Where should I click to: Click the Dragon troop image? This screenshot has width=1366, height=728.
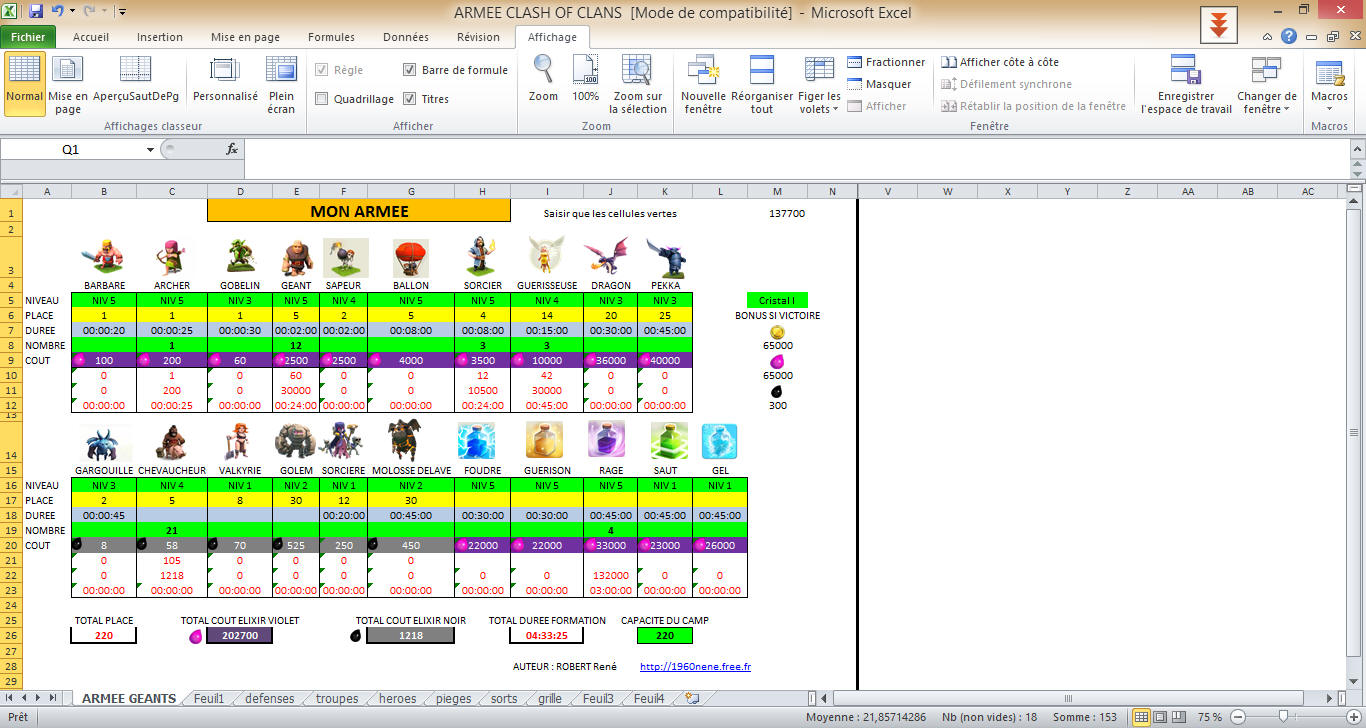click(x=607, y=257)
